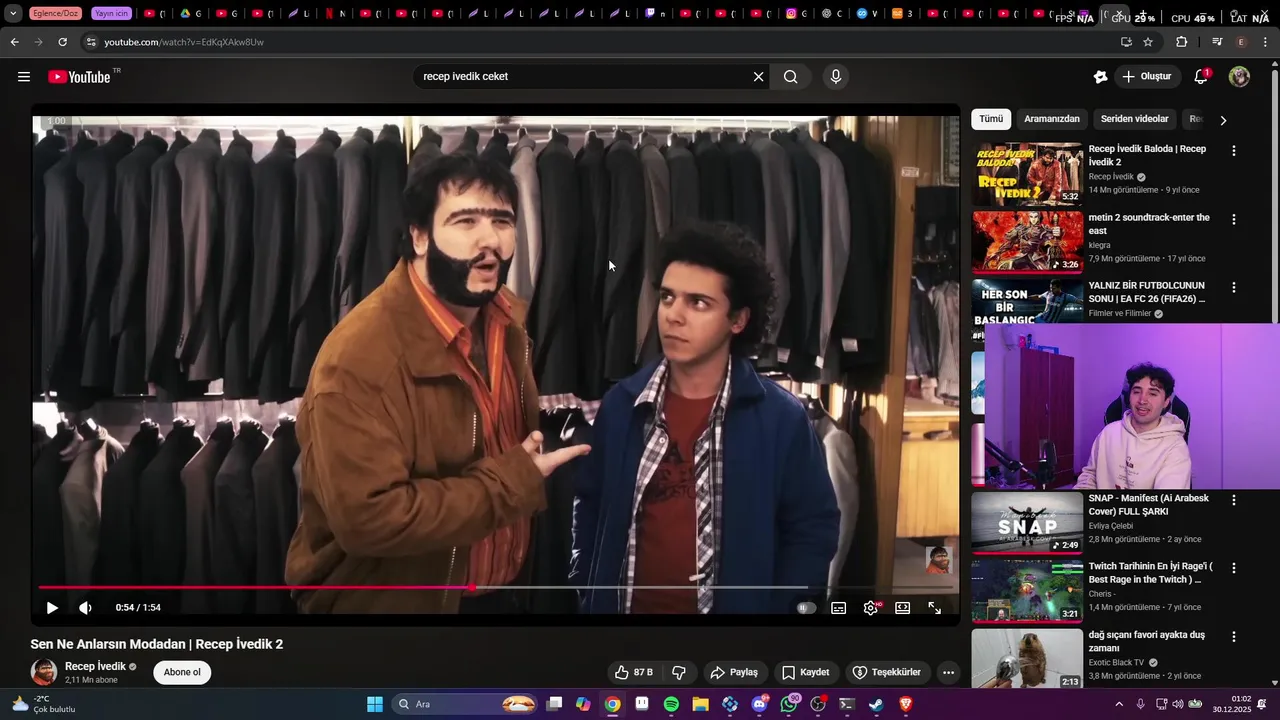Turn on subtitles in player
The image size is (1280, 720).
click(839, 608)
